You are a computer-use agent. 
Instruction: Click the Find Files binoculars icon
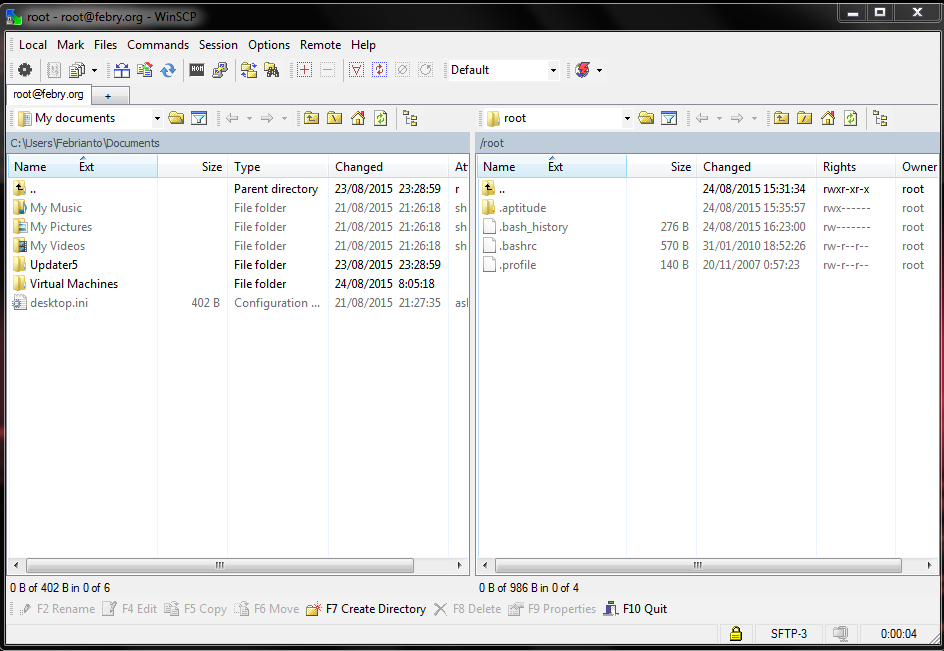[272, 70]
